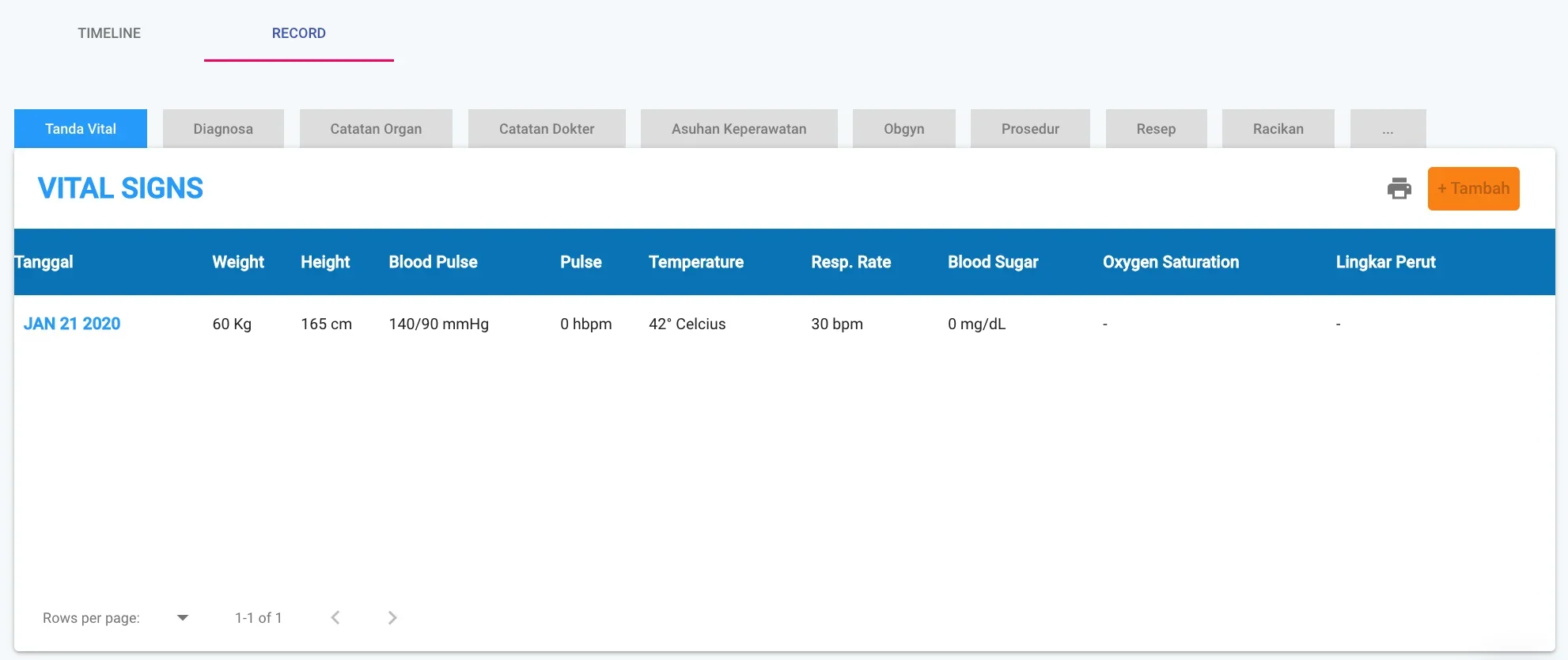Click the Weight column header
Viewport: 1568px width, 660px height.
coord(238,262)
